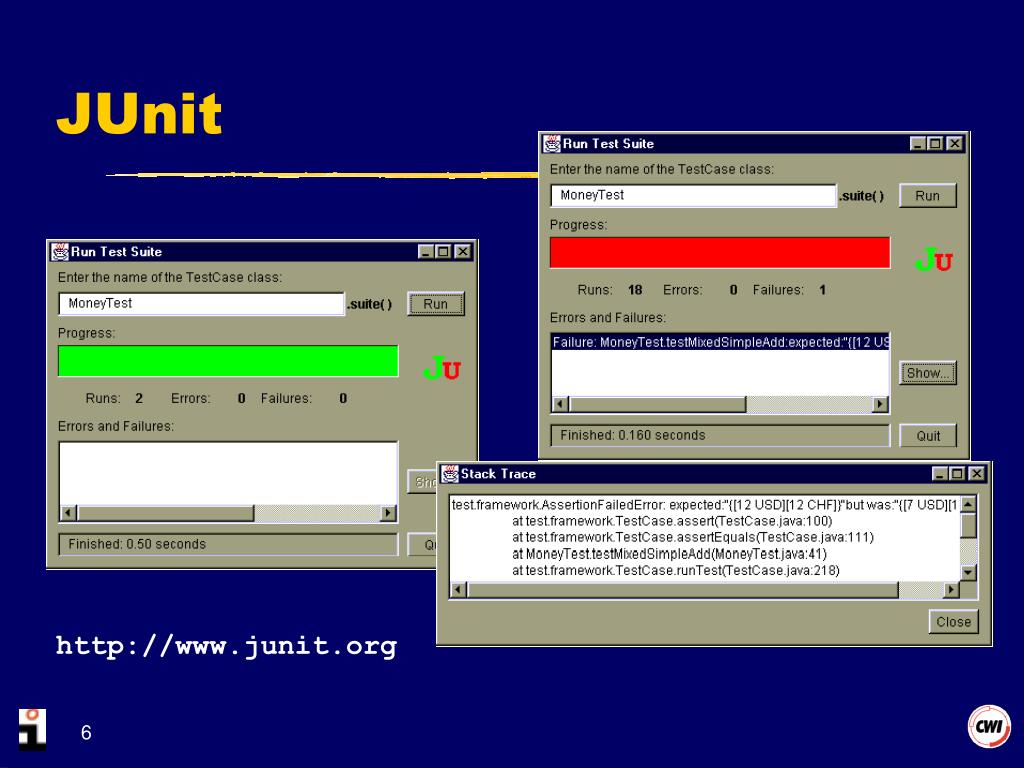Close the Stack Trace window via title bar X
This screenshot has width=1024, height=768.
pyautogui.click(x=976, y=473)
